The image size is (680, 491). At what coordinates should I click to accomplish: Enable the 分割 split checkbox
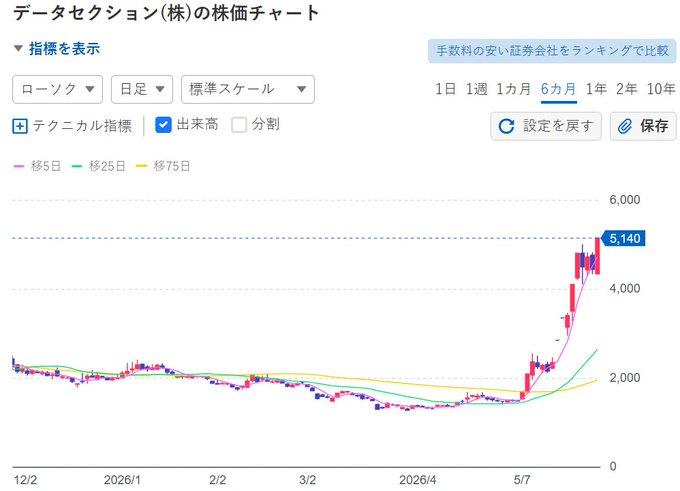click(x=239, y=125)
